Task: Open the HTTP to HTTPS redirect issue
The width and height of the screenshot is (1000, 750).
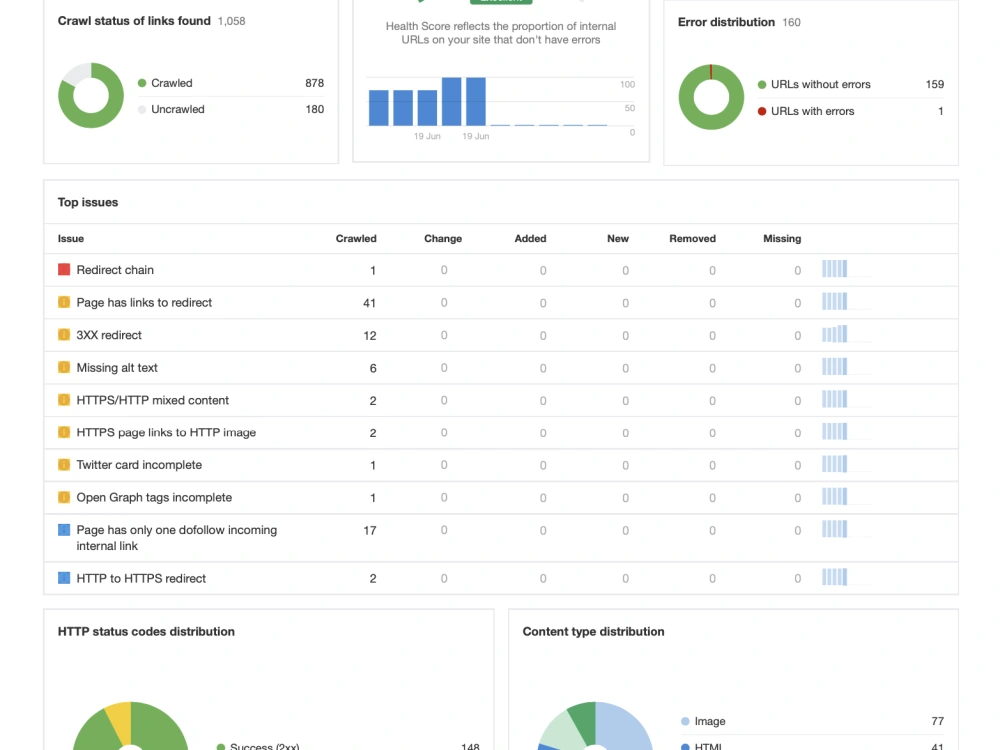Action: (141, 578)
